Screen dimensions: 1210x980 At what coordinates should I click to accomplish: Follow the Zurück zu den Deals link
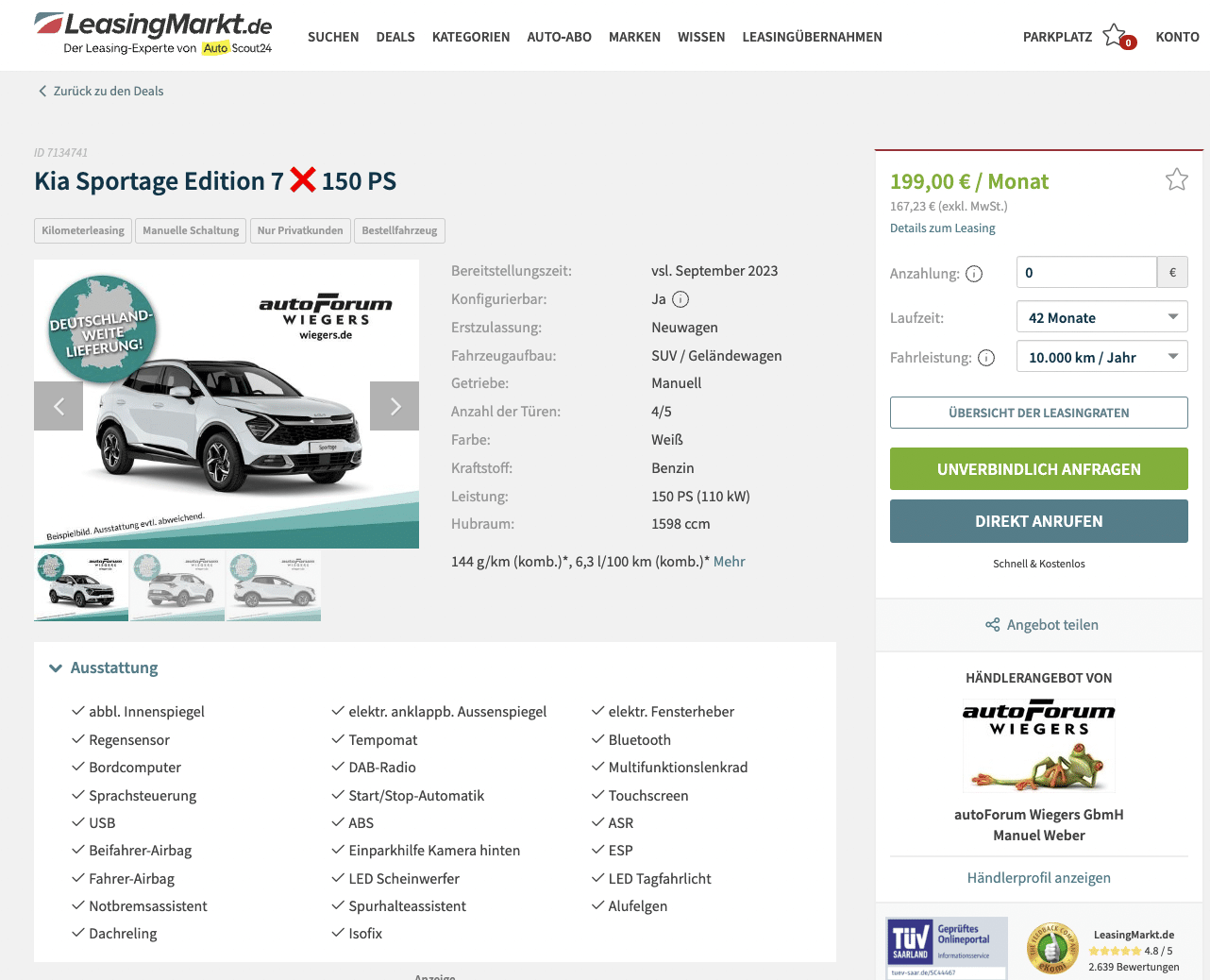(x=109, y=91)
